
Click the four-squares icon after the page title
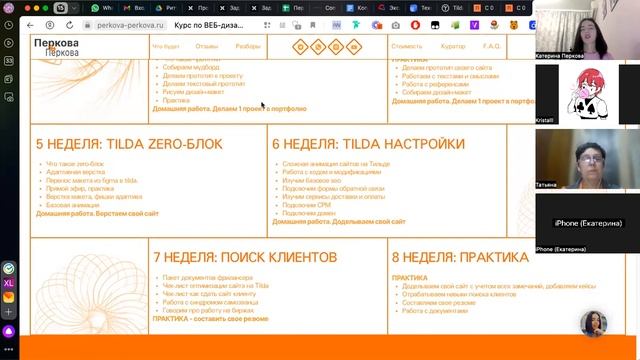(x=267, y=25)
